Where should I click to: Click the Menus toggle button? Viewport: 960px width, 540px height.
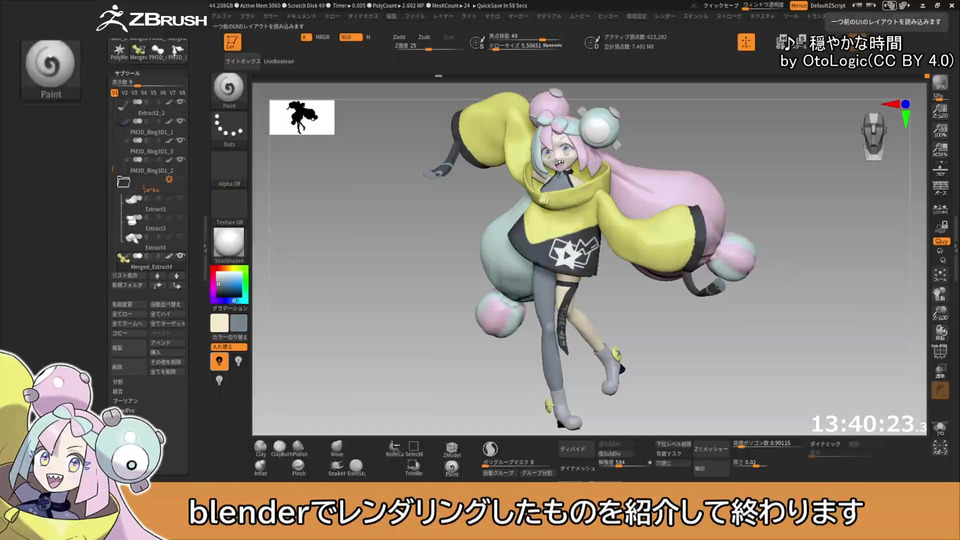pyautogui.click(x=798, y=6)
